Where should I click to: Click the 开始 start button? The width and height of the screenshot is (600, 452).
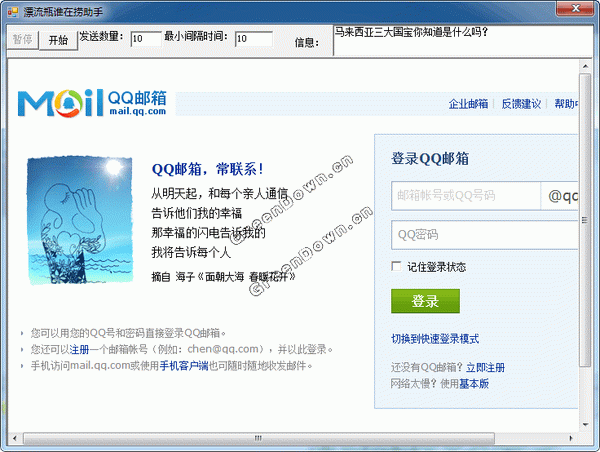click(59, 40)
